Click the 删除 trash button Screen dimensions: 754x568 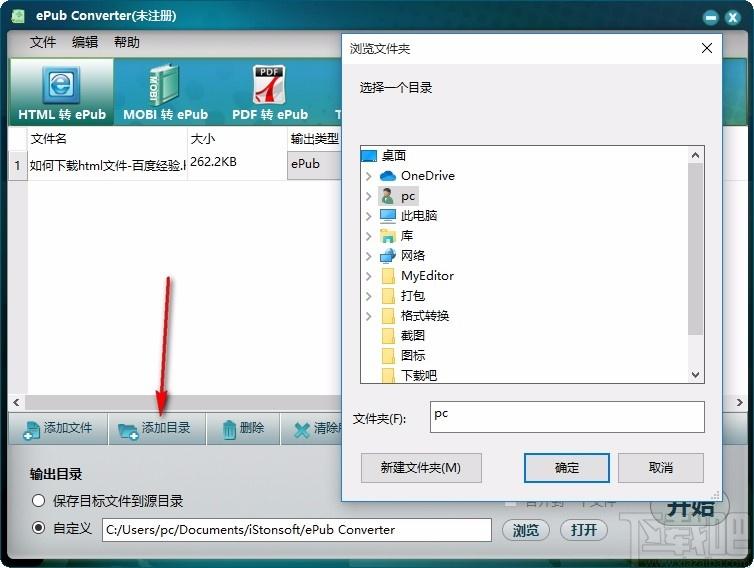coord(243,428)
